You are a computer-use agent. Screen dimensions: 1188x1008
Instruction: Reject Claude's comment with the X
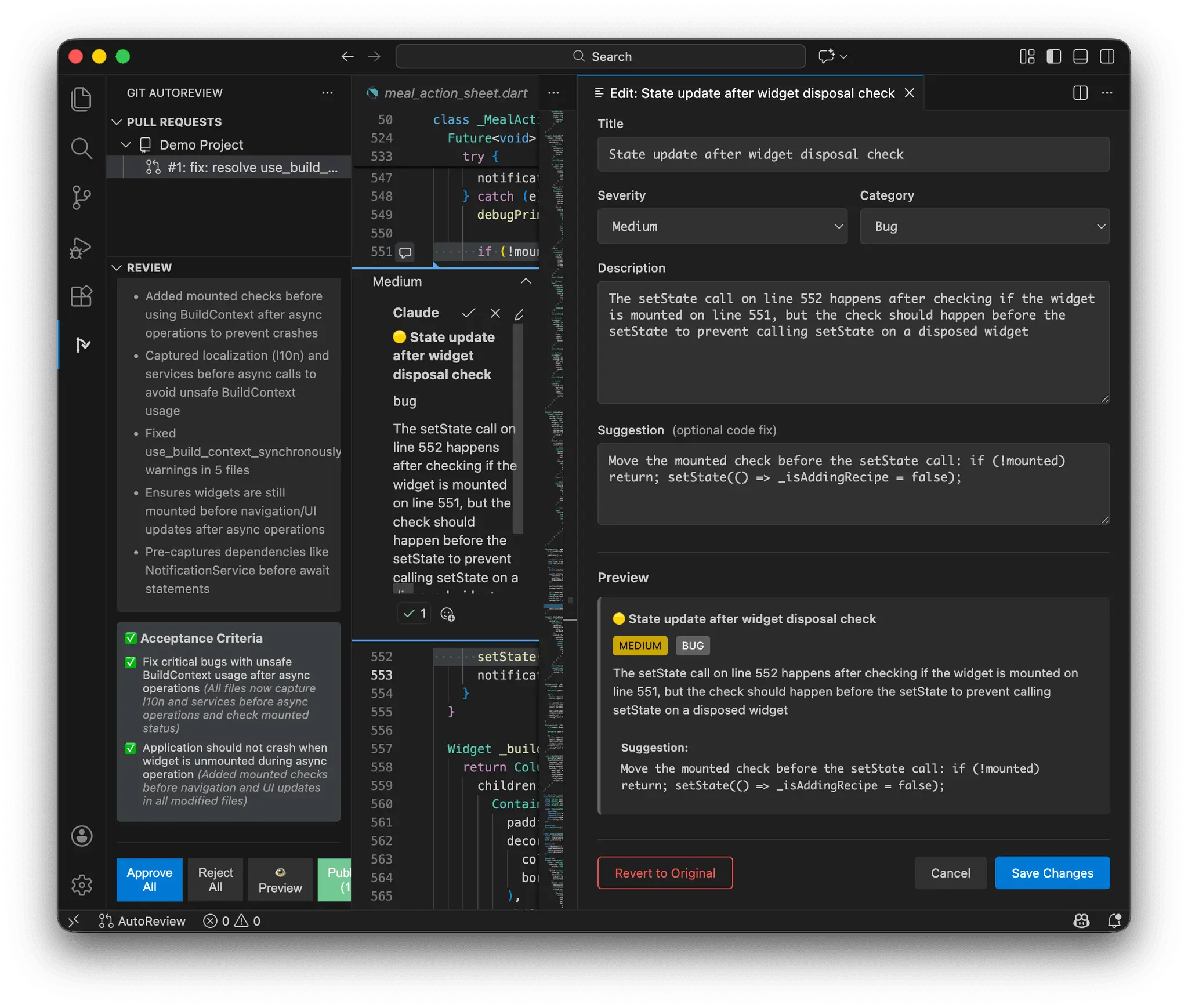(x=495, y=313)
